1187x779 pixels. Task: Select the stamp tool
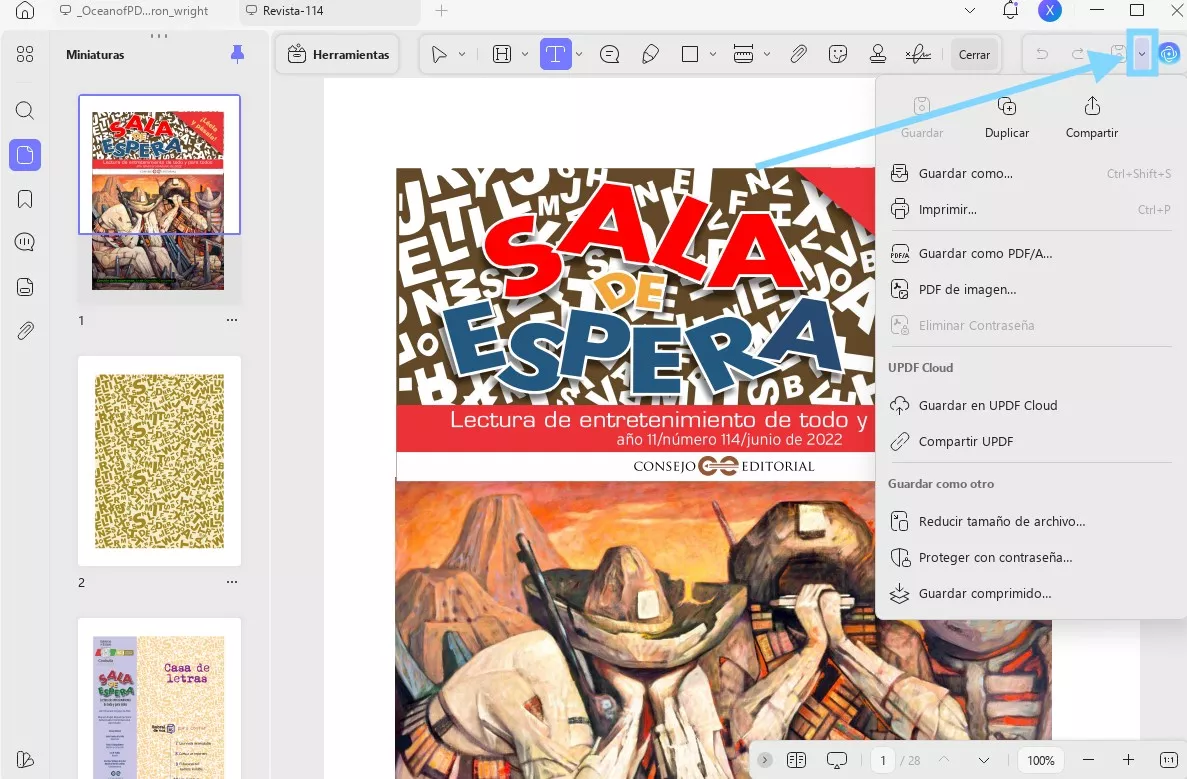point(878,55)
